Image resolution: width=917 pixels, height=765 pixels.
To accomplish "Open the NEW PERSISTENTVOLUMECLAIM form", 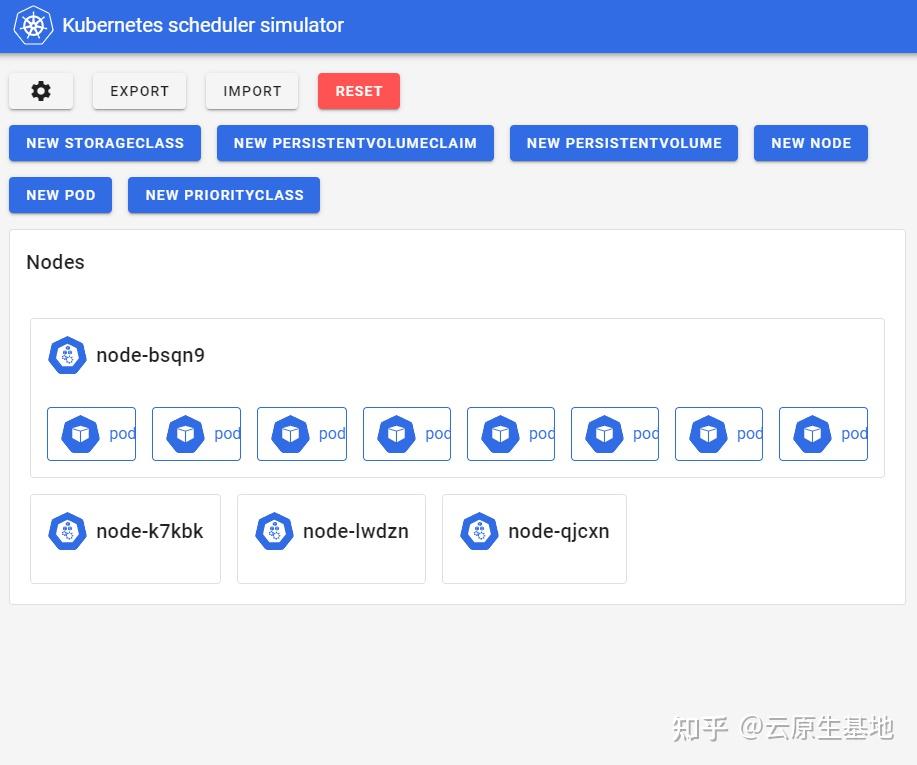I will point(355,143).
